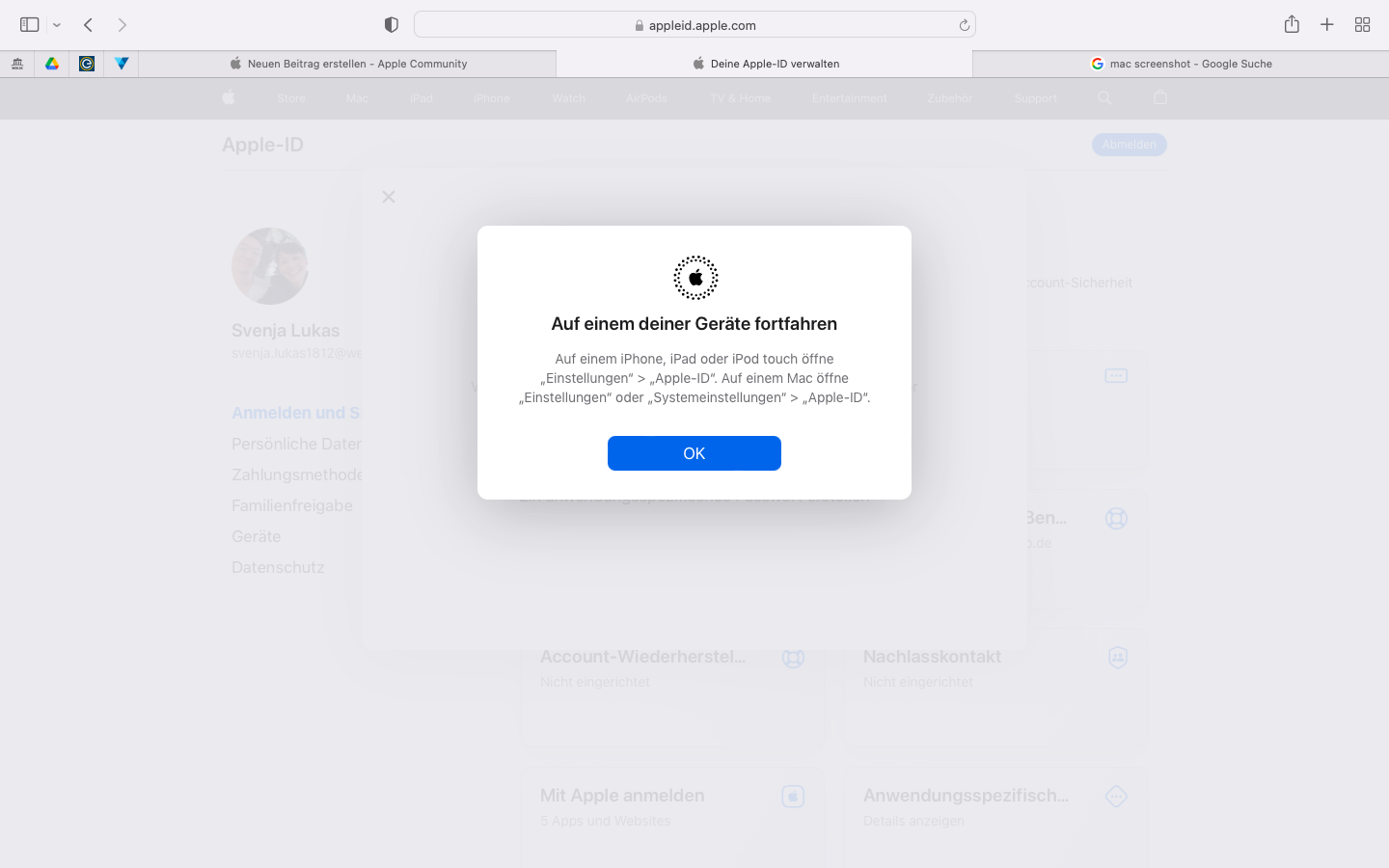Click the Abmelden sign-out button
The height and width of the screenshot is (868, 1389).
(x=1130, y=145)
